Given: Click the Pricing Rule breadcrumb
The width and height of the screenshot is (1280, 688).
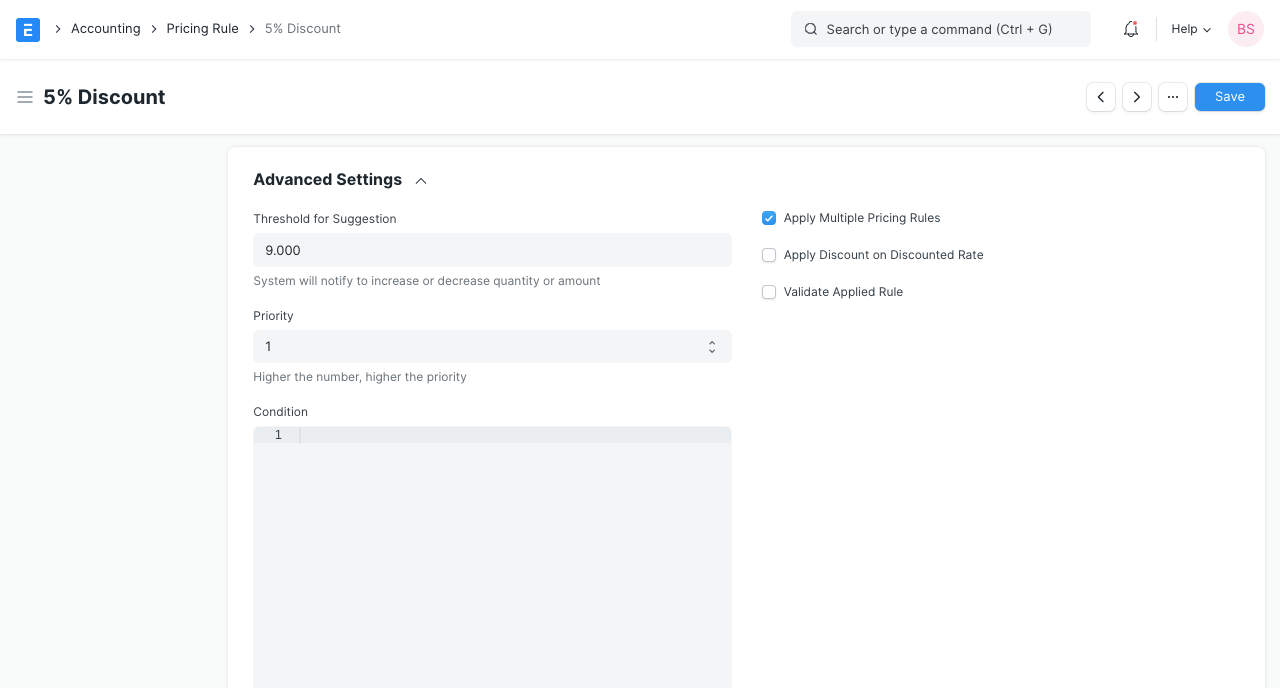Looking at the screenshot, I should (202, 29).
